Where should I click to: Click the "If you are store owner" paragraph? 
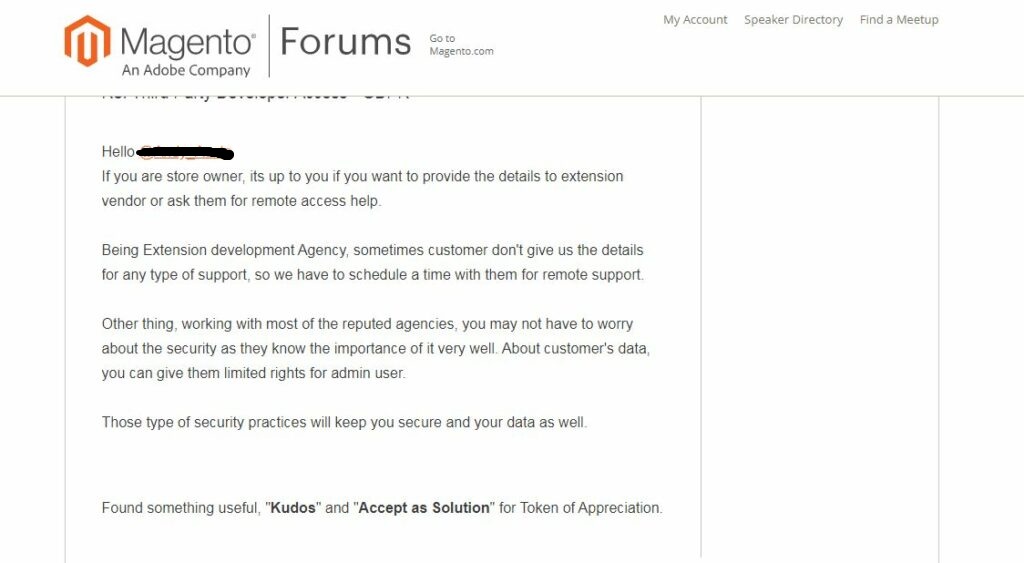pos(362,188)
